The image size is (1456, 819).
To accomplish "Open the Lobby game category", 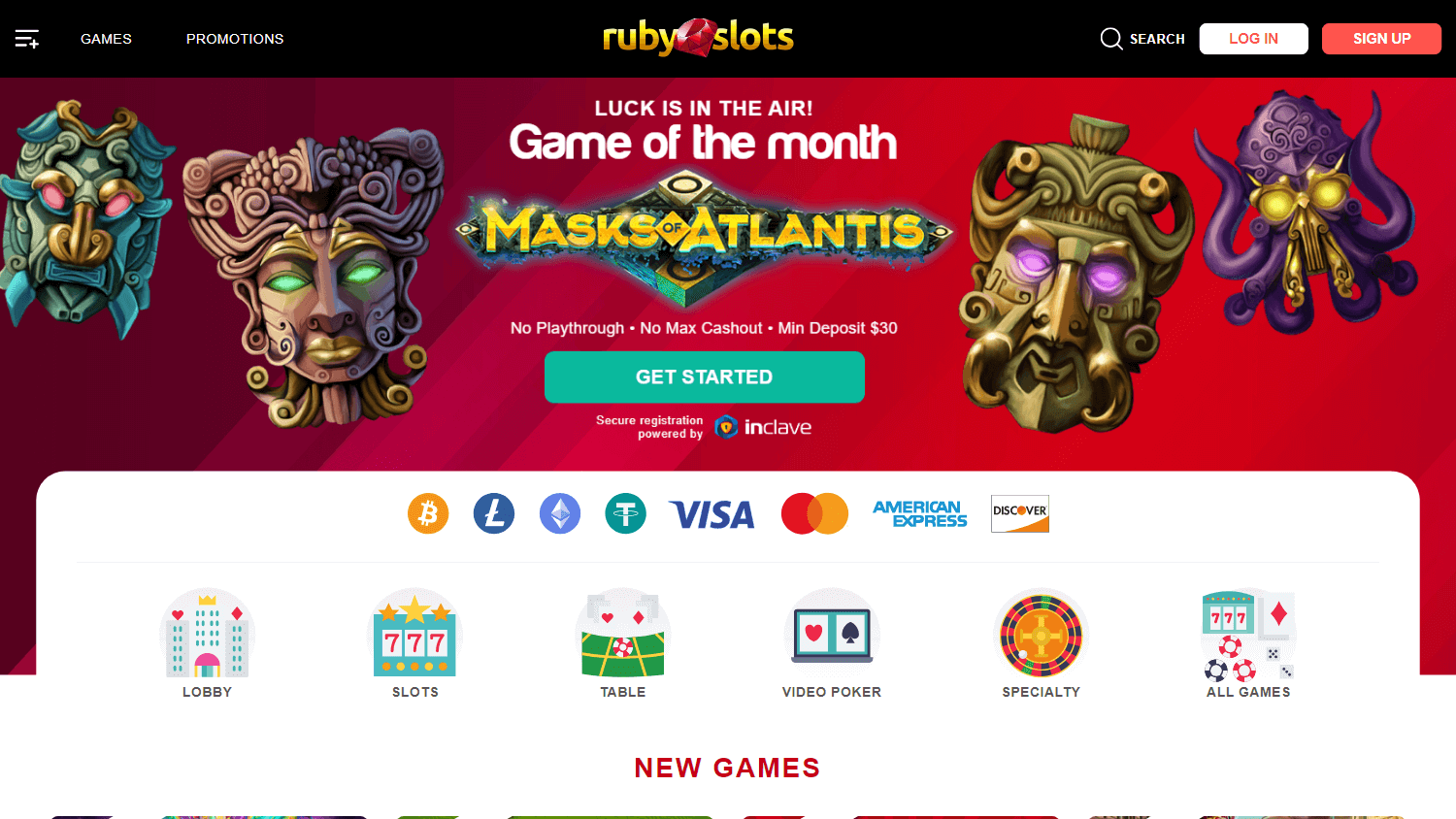I will click(208, 643).
